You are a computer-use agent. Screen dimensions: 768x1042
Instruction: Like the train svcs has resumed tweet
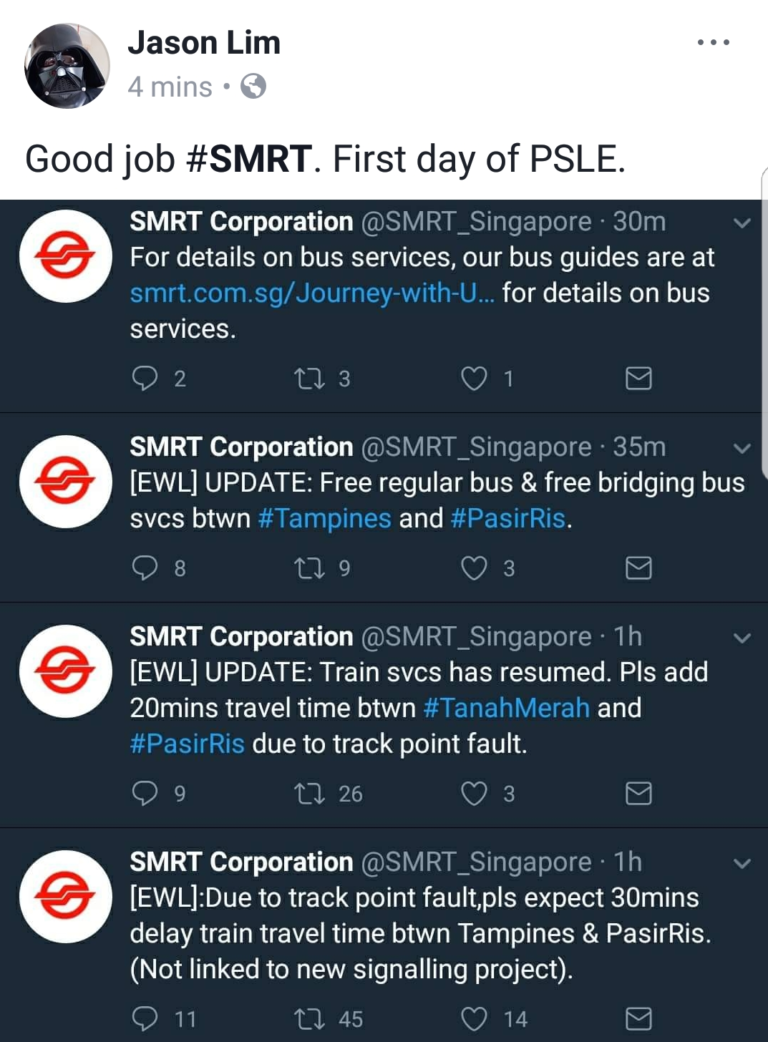click(x=474, y=794)
